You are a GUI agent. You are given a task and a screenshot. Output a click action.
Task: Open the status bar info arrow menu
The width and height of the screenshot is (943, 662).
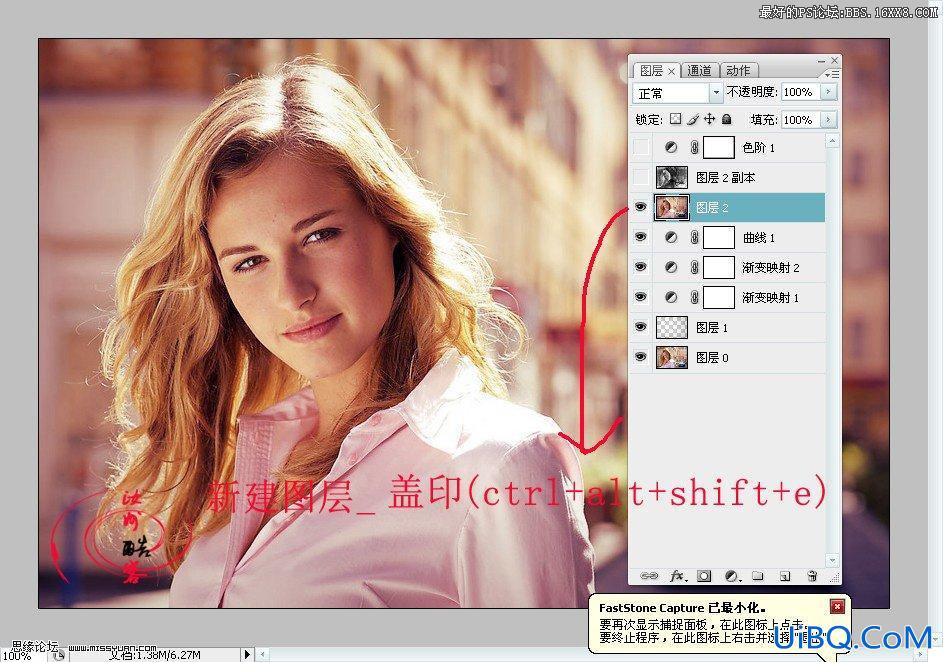click(x=247, y=654)
